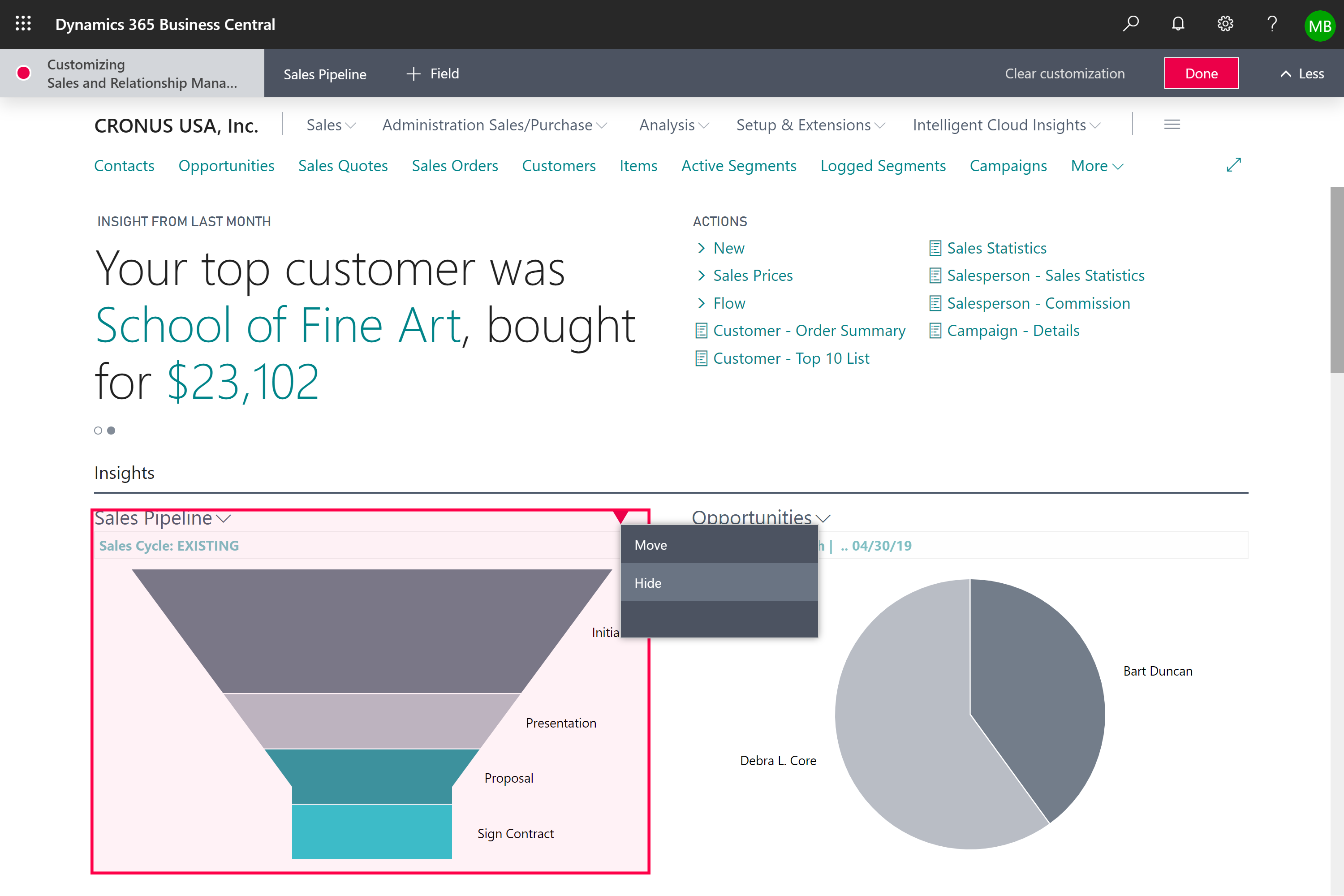Open the hamburger navigation menu icon
1344x896 pixels.
[x=1172, y=125]
